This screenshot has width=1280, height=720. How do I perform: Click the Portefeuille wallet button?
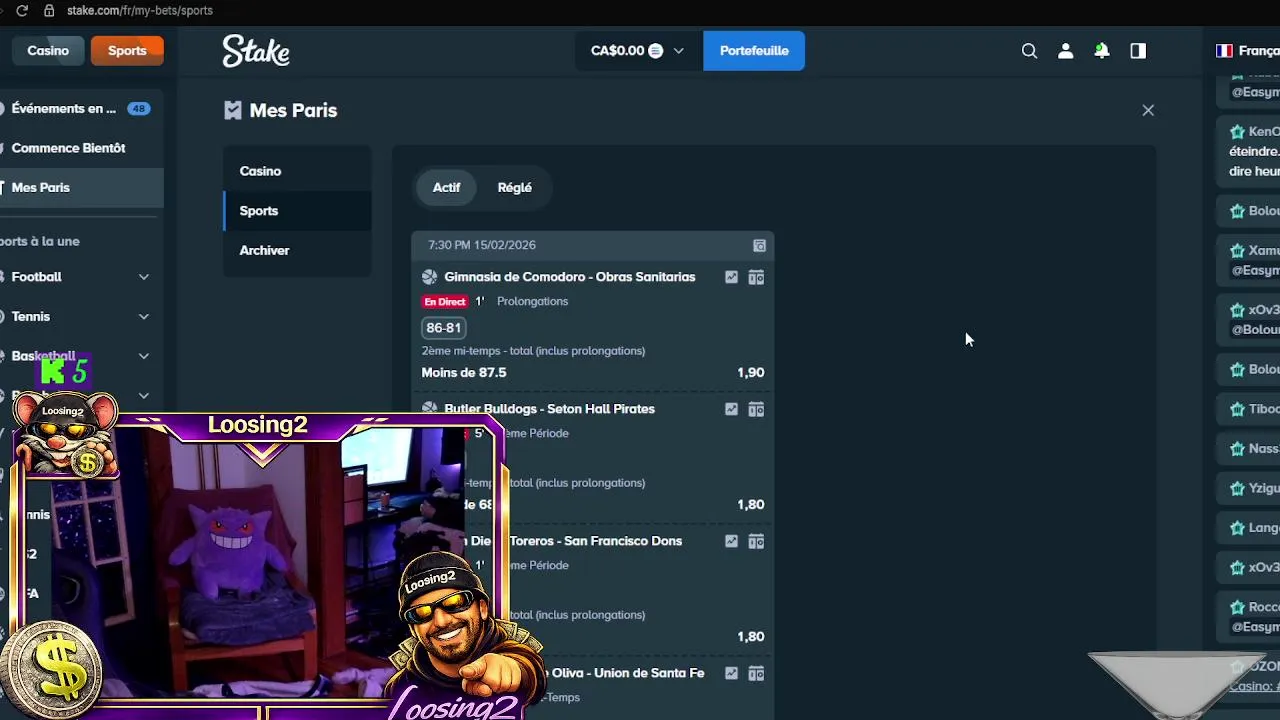[x=754, y=51]
